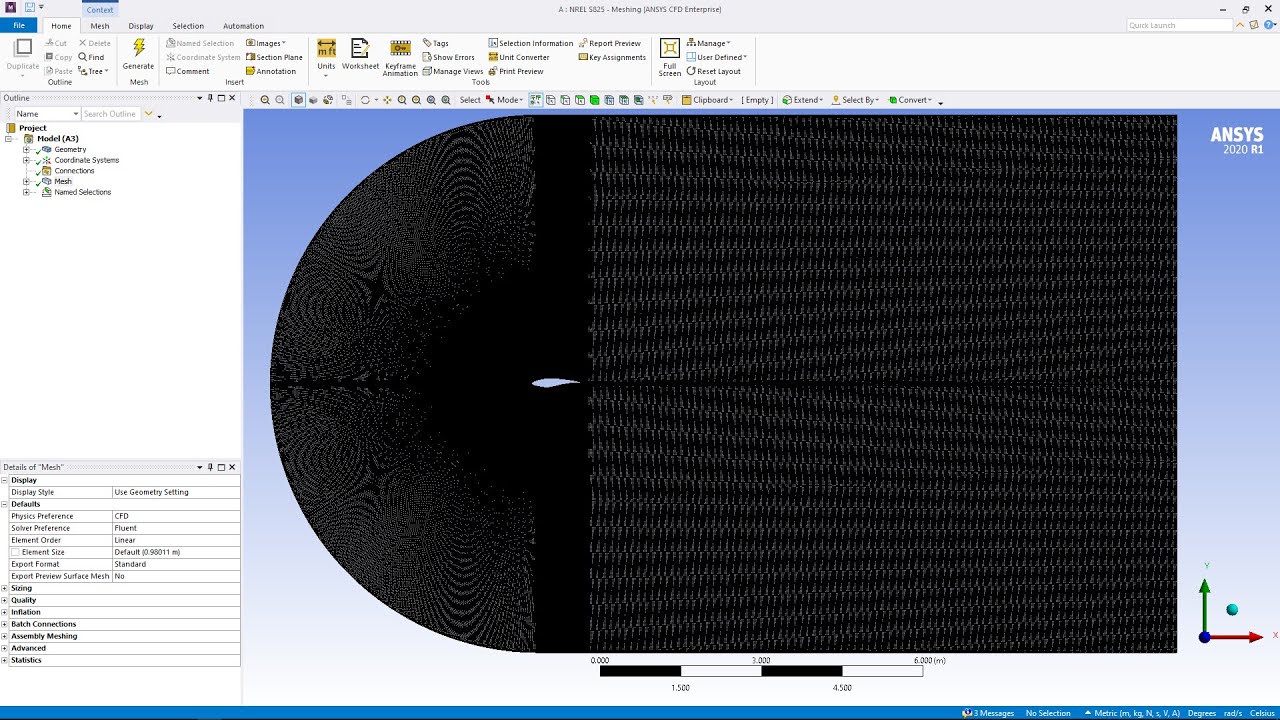Open the File menu
Viewport: 1280px width, 720px height.
tap(18, 25)
